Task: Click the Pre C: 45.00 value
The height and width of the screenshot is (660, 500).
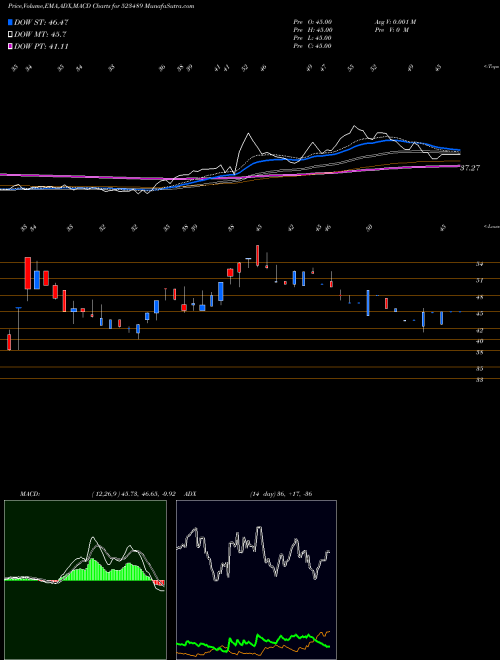Action: pyautogui.click(x=313, y=46)
